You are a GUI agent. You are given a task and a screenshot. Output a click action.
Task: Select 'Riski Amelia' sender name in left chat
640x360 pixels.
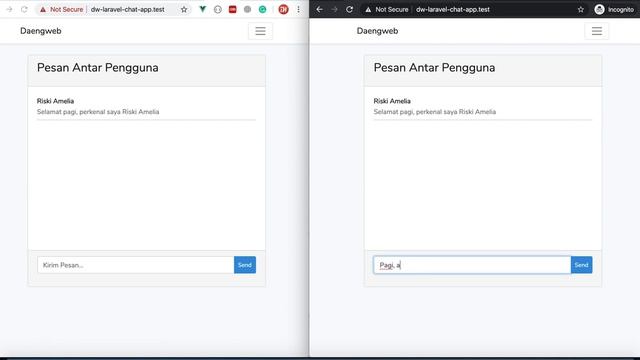point(55,101)
